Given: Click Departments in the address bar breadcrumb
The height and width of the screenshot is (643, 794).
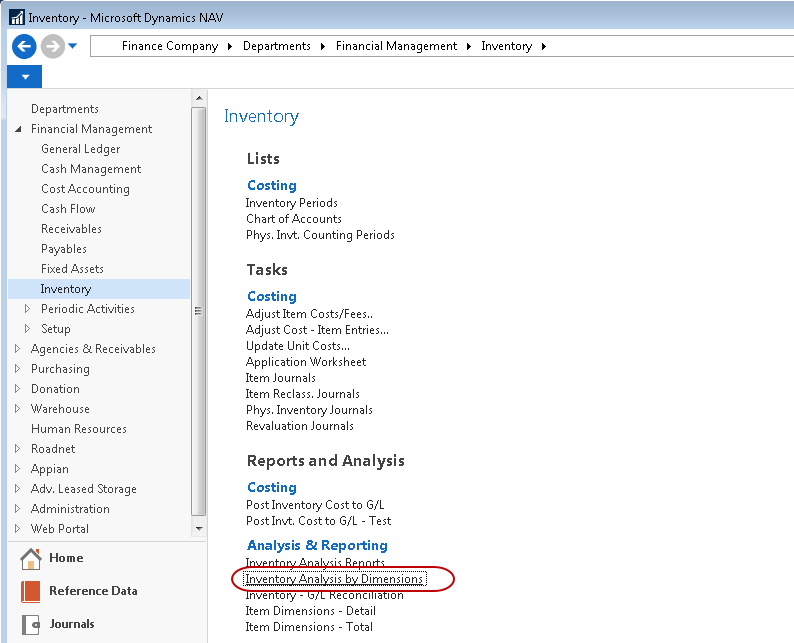Looking at the screenshot, I should [276, 46].
